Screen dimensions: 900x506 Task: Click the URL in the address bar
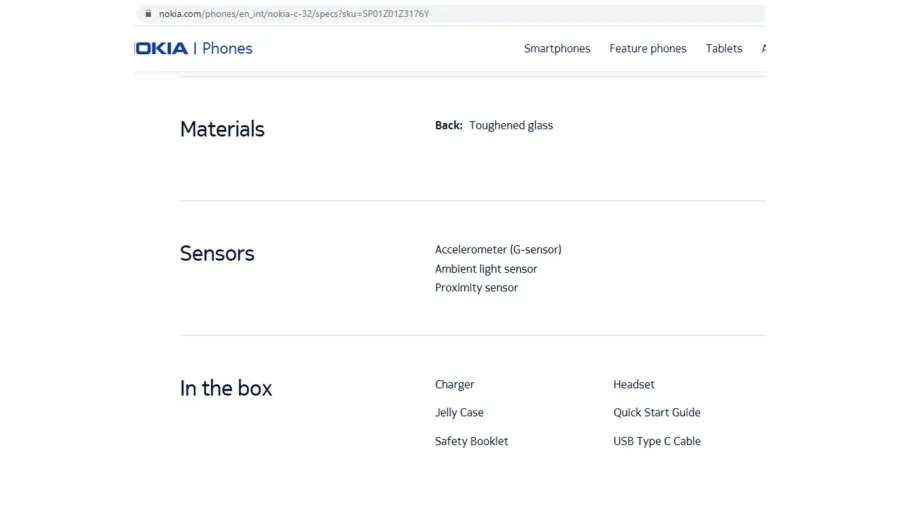point(294,14)
